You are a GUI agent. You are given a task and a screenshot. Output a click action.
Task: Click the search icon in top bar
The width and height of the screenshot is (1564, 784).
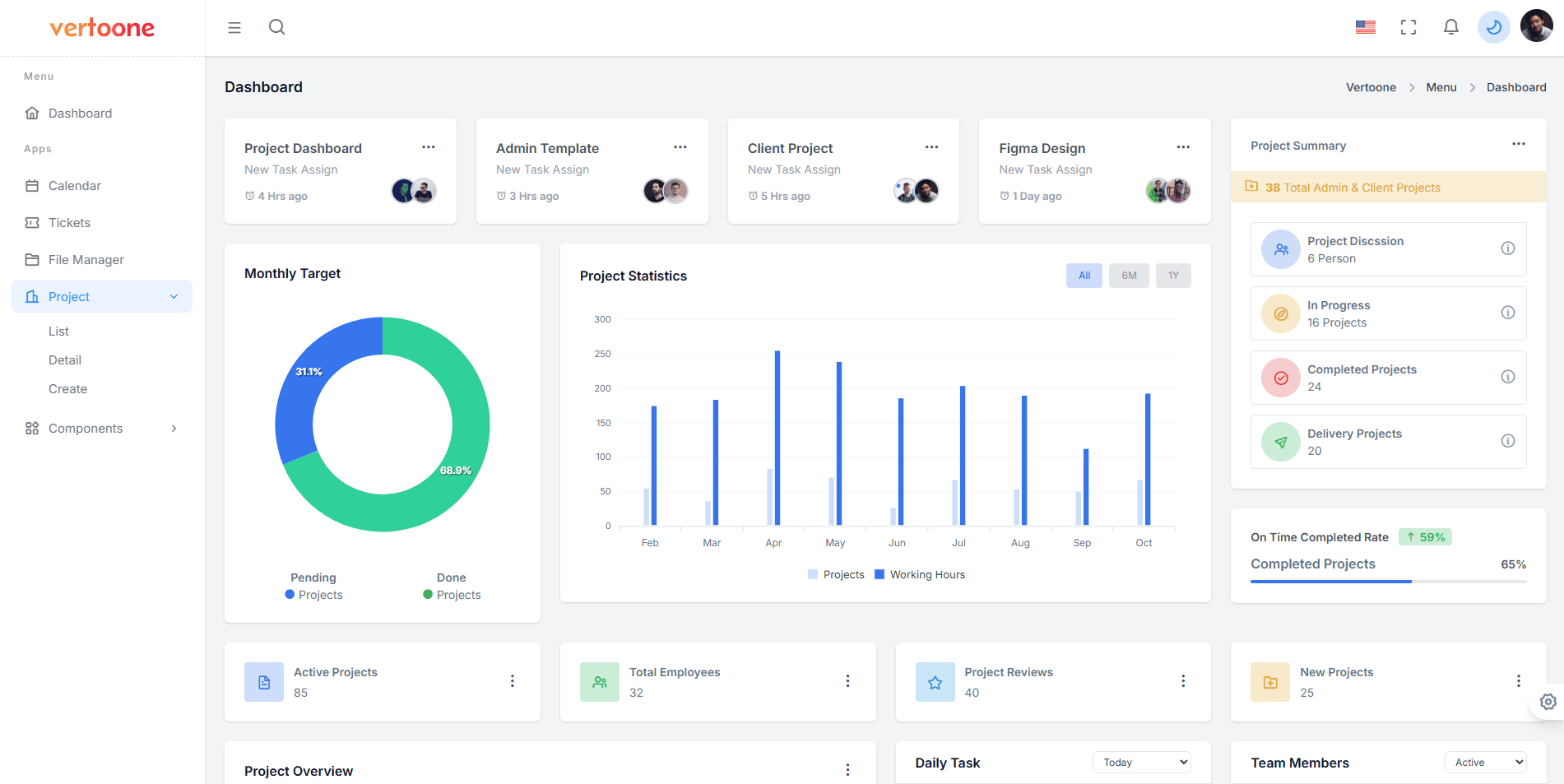tap(276, 26)
